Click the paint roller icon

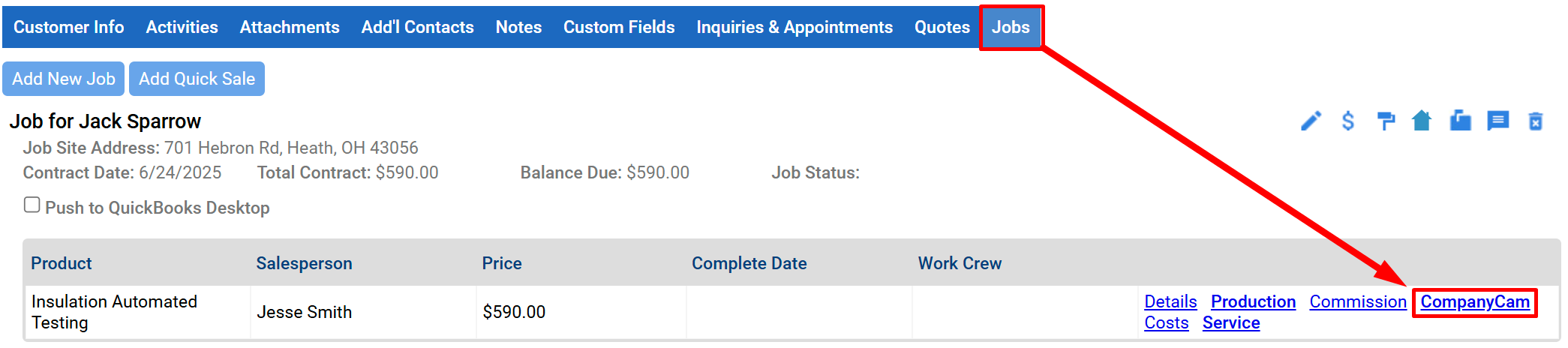pyautogui.click(x=1386, y=121)
